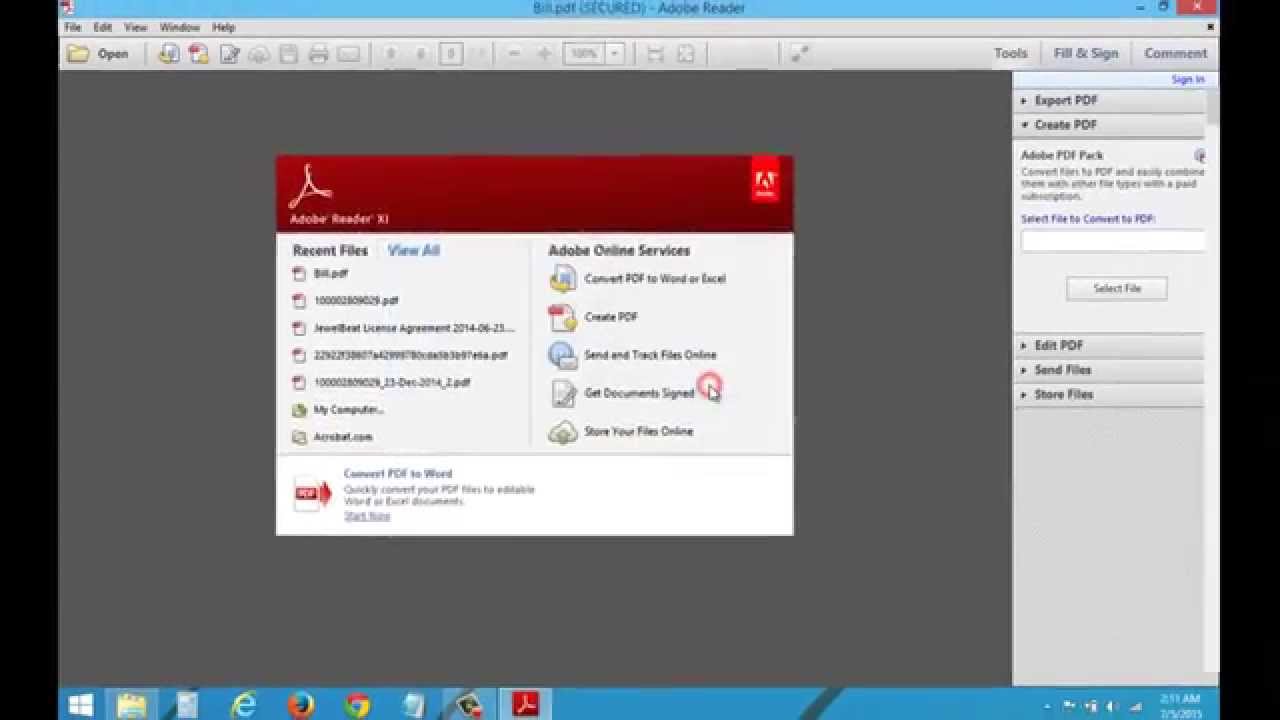This screenshot has height=720, width=1280.
Task: Click the Select File to Convert input field
Action: tap(1113, 241)
